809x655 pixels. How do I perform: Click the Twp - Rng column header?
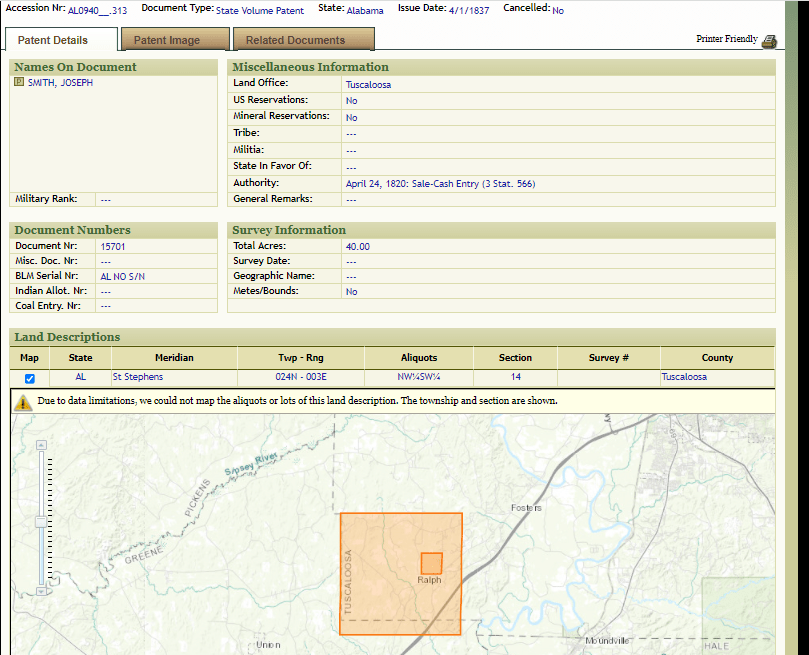point(301,358)
